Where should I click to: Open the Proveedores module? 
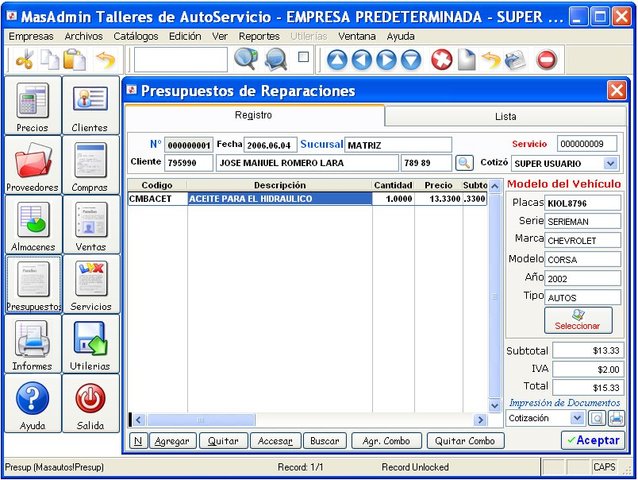pos(33,166)
